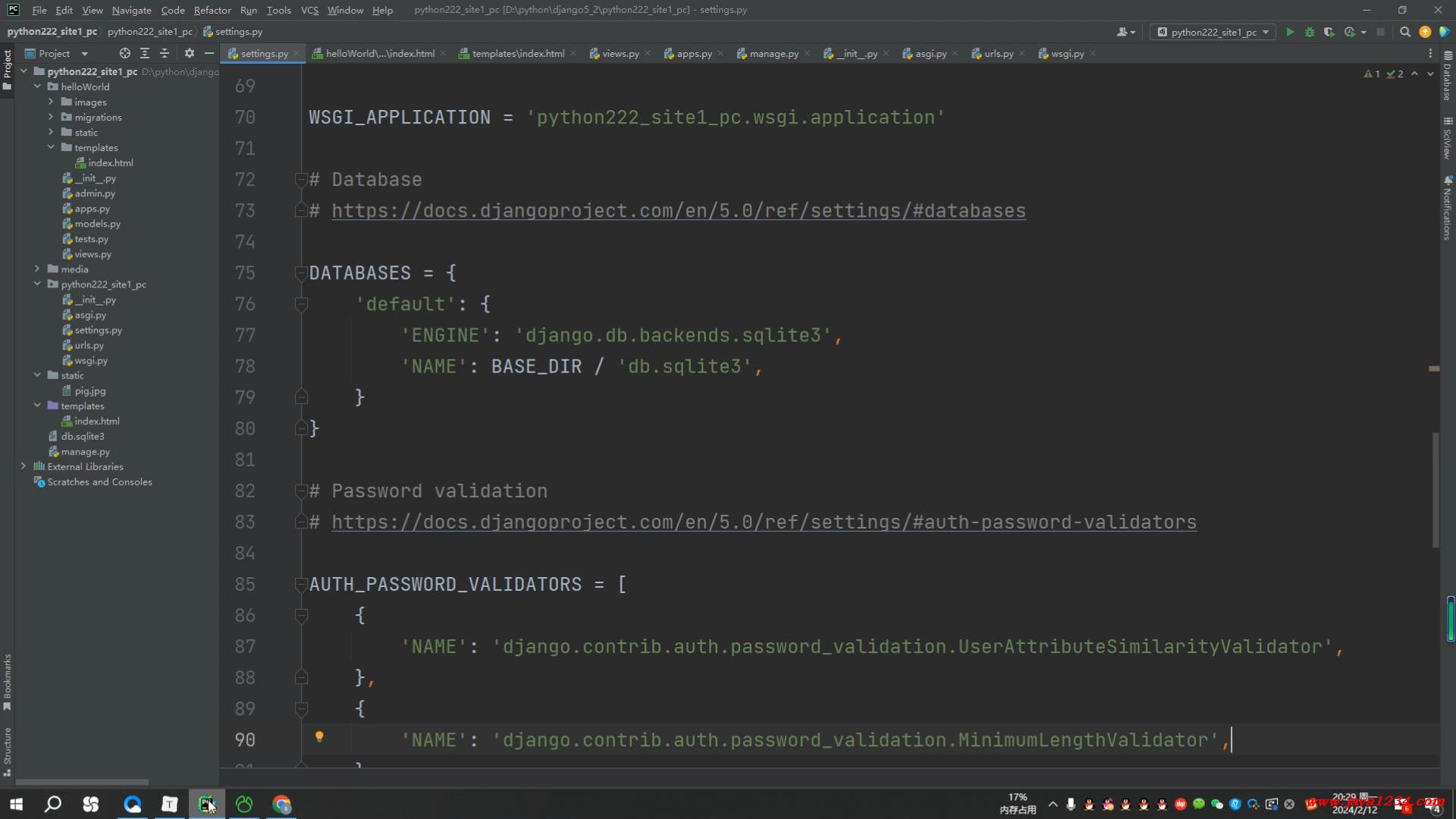Viewport: 1456px width, 819px height.
Task: Select opened file locate target icon
Action: tap(124, 53)
